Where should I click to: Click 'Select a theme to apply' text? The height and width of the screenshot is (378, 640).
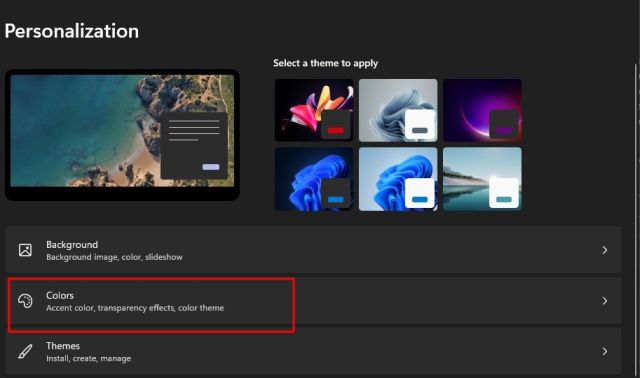pyautogui.click(x=325, y=63)
